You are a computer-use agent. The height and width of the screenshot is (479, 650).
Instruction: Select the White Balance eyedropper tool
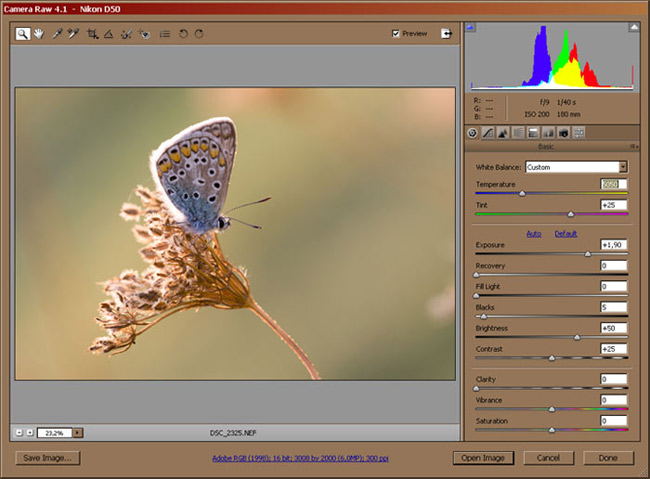[57, 34]
